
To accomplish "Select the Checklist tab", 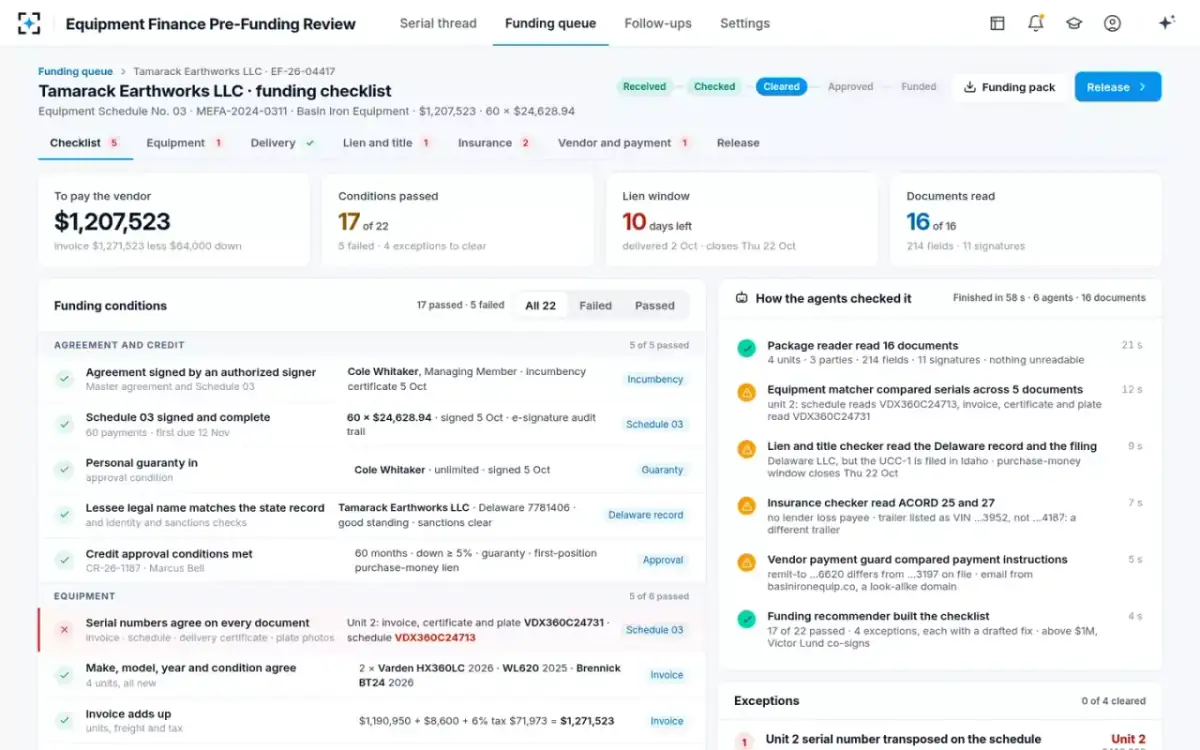I will [x=85, y=143].
